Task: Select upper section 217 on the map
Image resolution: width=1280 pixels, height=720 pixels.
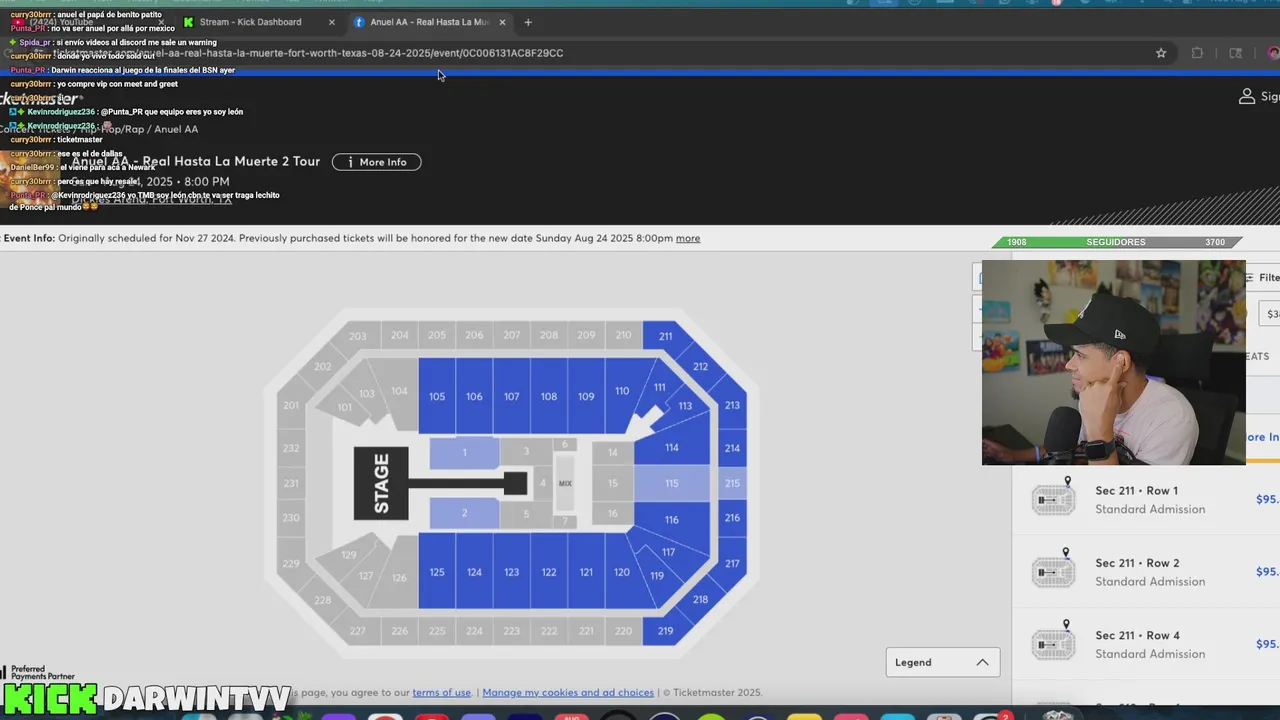Action: coord(732,563)
